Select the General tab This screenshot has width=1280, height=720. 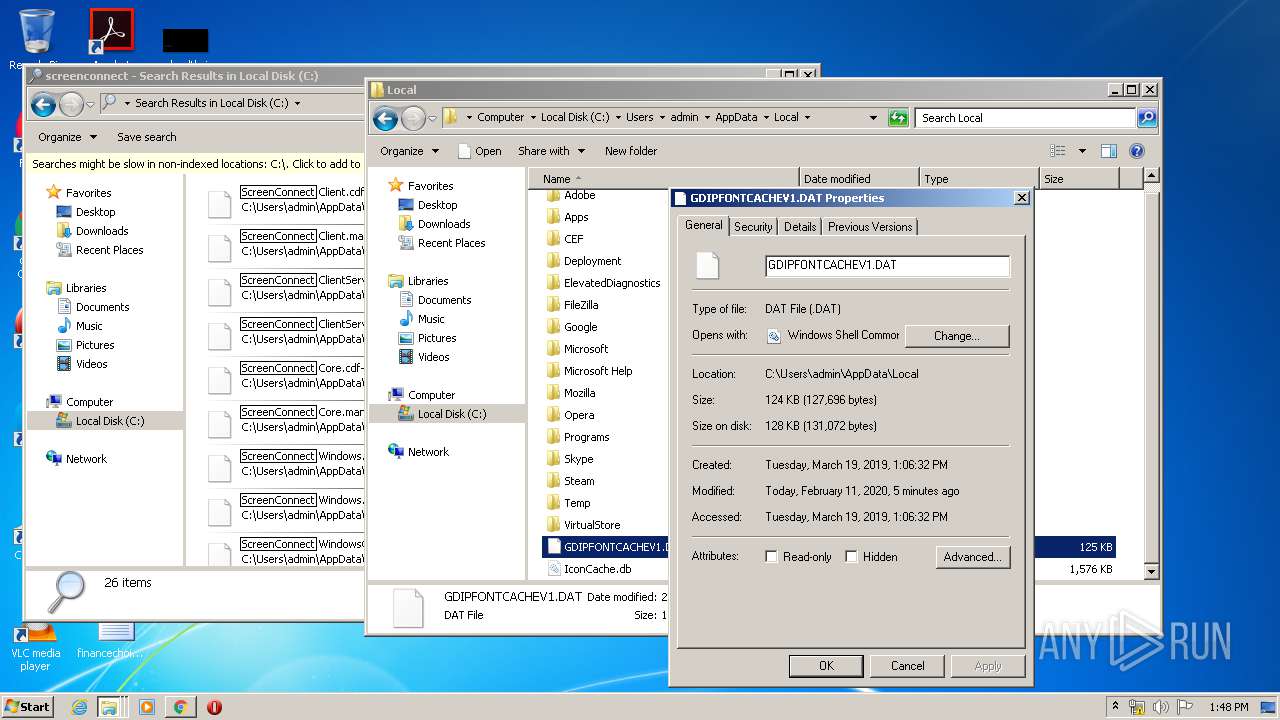[703, 225]
